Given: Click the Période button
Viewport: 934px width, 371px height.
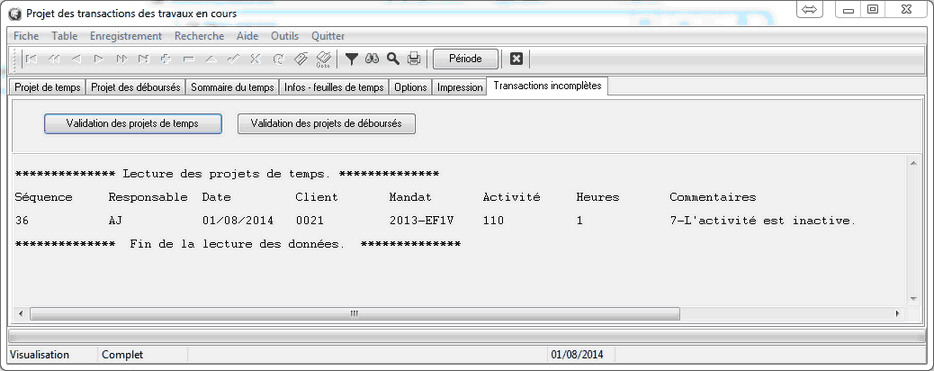Looking at the screenshot, I should (x=465, y=59).
